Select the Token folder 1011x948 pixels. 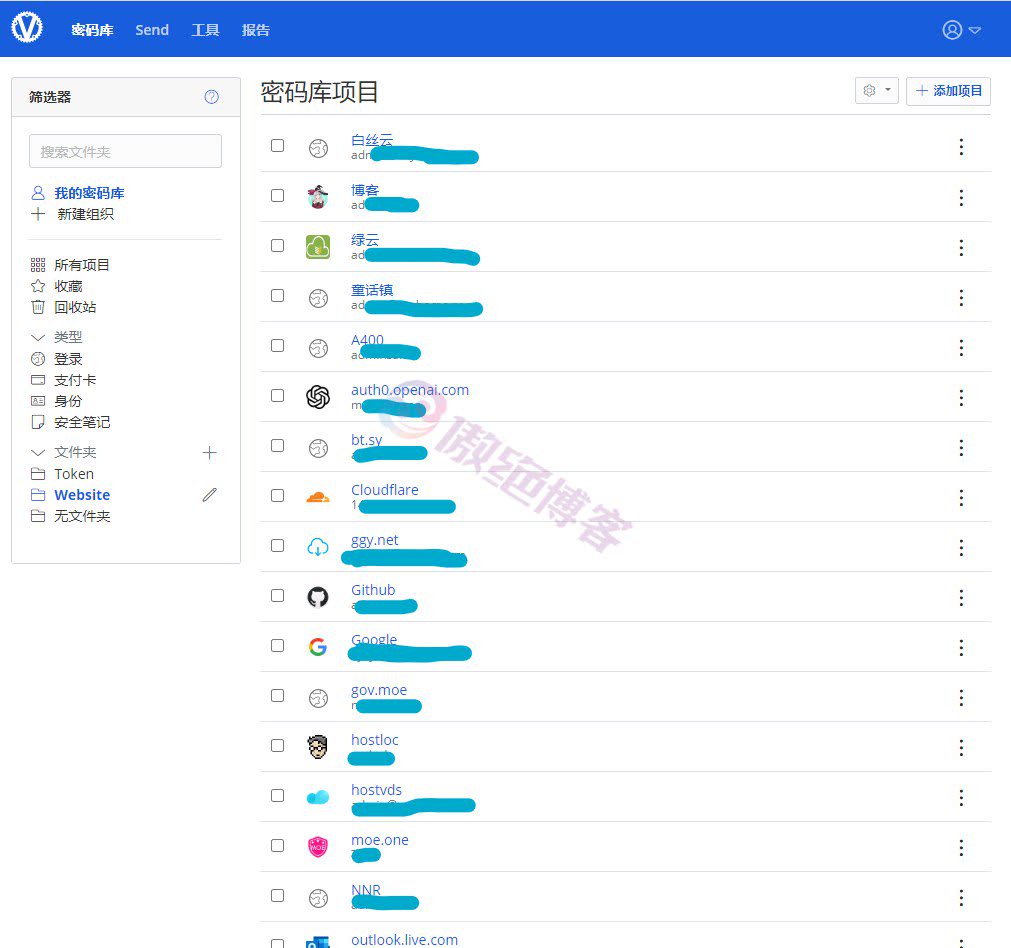[x=74, y=474]
